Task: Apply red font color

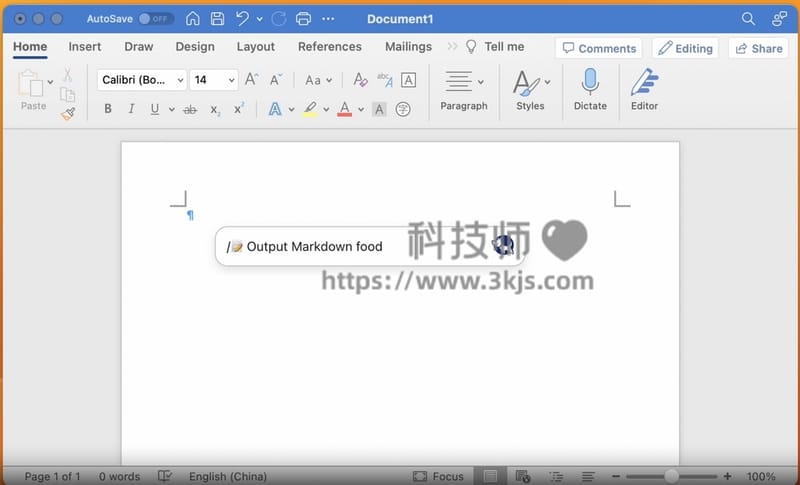Action: (x=344, y=109)
